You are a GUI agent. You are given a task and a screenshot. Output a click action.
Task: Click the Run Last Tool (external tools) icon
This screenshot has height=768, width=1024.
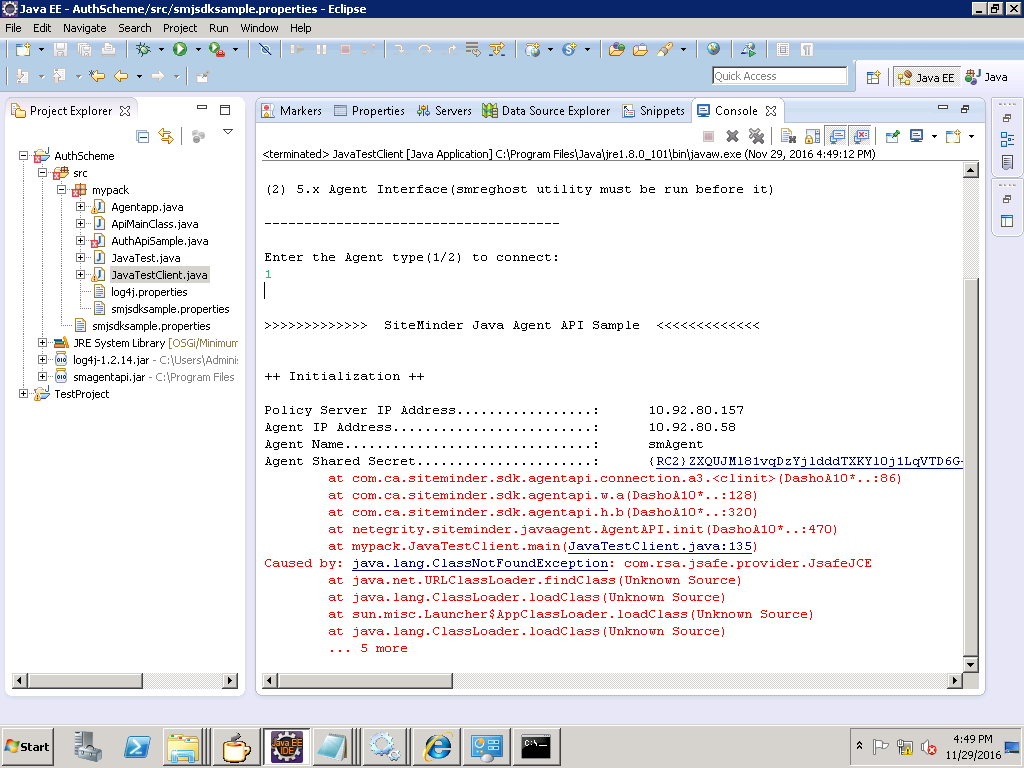[x=217, y=50]
